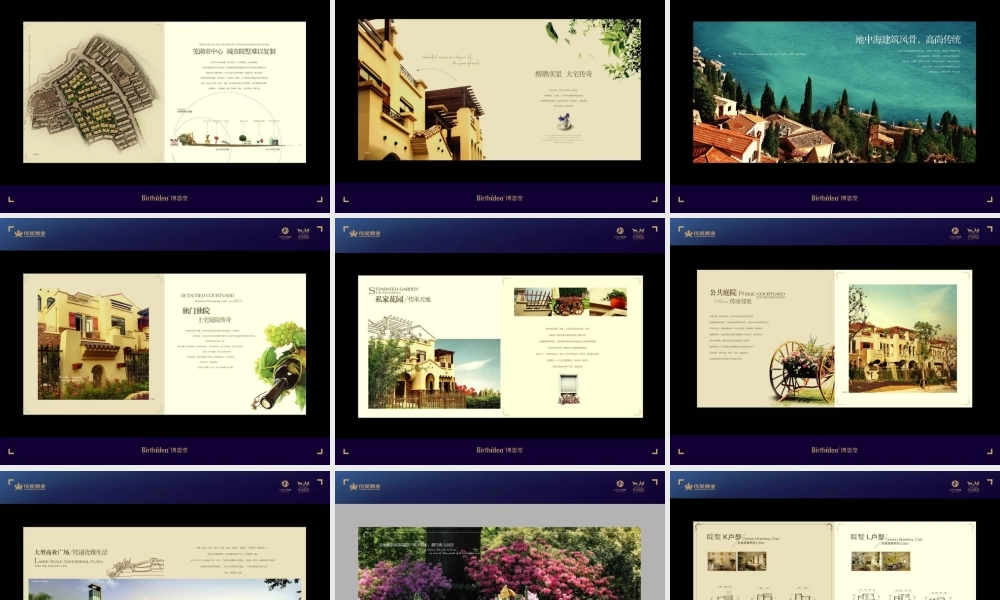This screenshot has height=600, width=1000.
Task: Click 伟星置业 logo above floor plan slide
Action: pyautogui.click(x=700, y=487)
